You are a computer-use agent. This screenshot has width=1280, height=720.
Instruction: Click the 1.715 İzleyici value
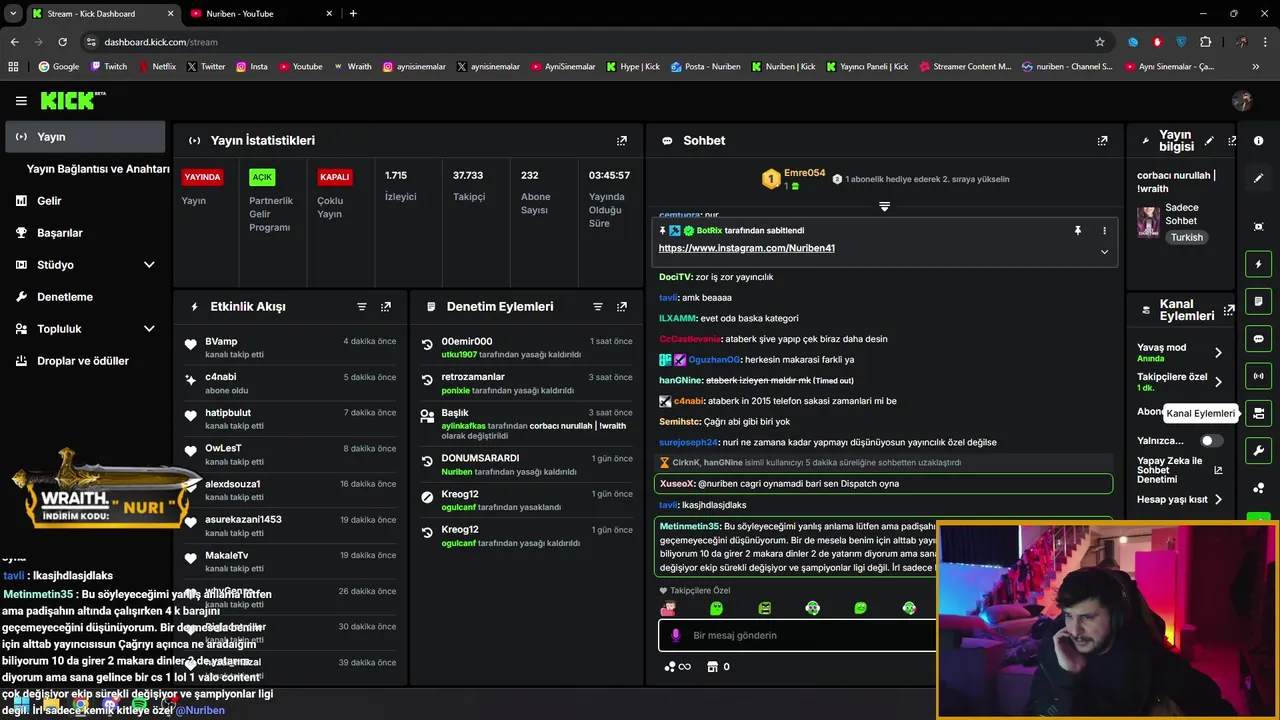pyautogui.click(x=396, y=176)
